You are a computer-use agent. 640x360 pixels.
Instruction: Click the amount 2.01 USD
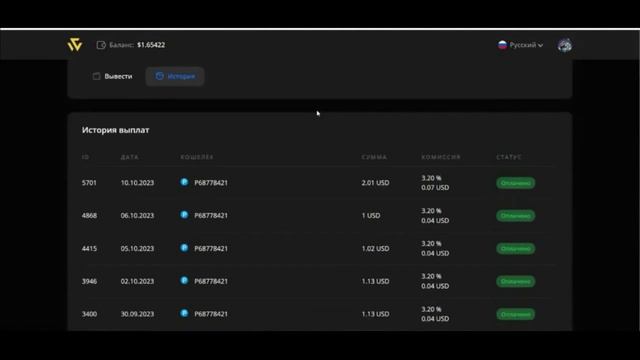point(375,183)
